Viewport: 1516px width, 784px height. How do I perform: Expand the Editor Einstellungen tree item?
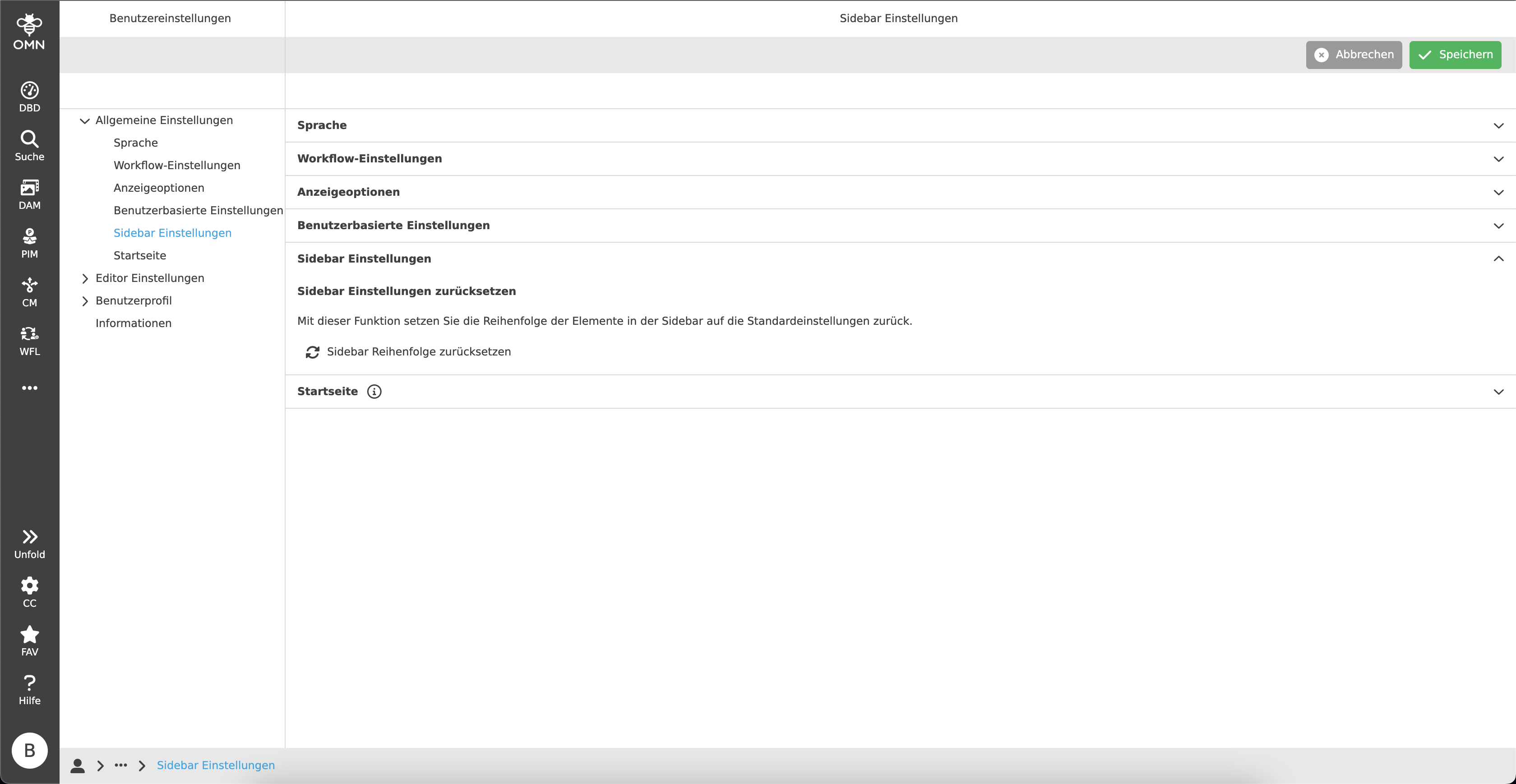tap(149, 278)
